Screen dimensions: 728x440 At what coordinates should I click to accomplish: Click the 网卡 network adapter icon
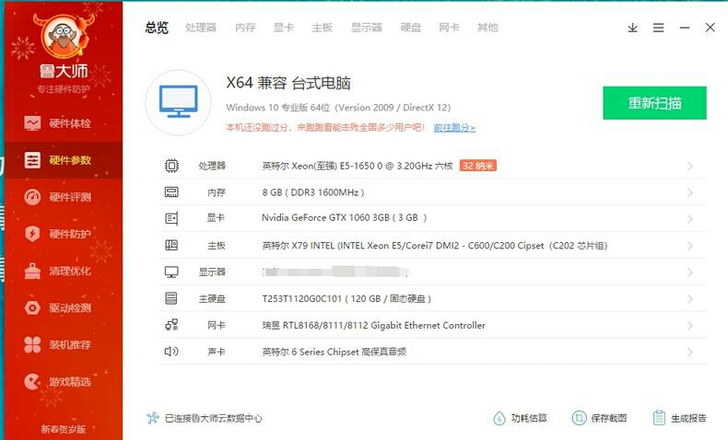[171, 325]
